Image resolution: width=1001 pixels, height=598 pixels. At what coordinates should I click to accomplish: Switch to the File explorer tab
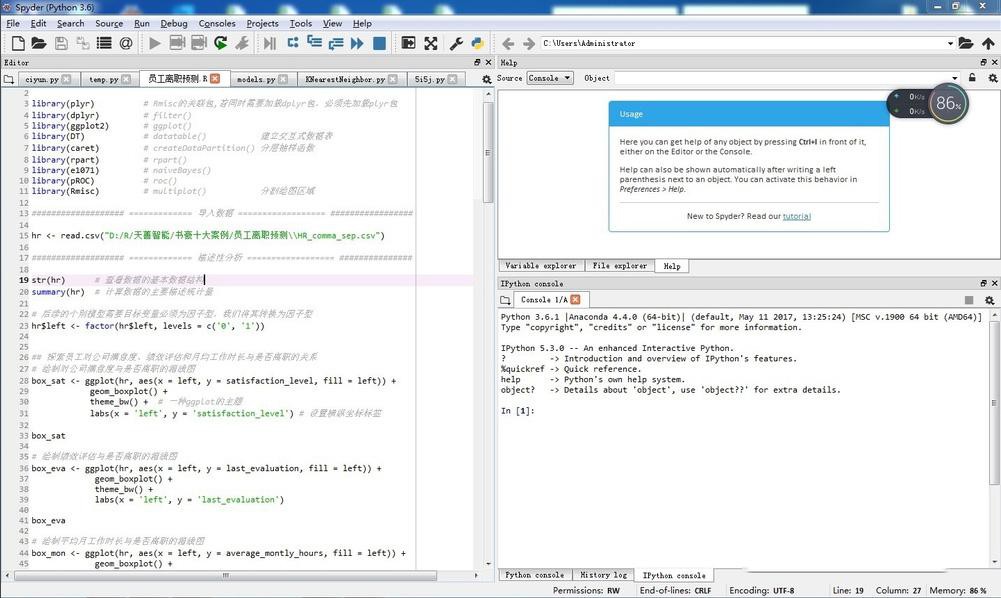(x=619, y=265)
